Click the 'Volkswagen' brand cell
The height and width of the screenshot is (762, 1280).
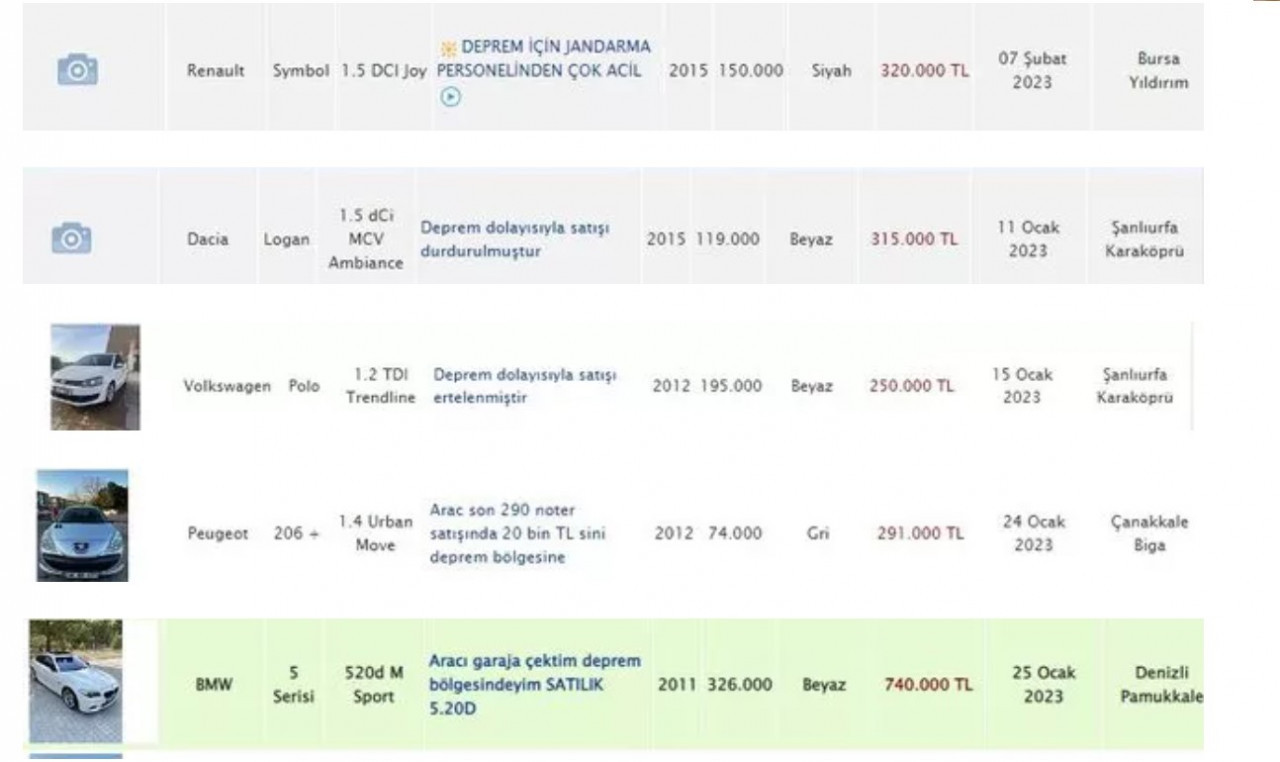(227, 387)
